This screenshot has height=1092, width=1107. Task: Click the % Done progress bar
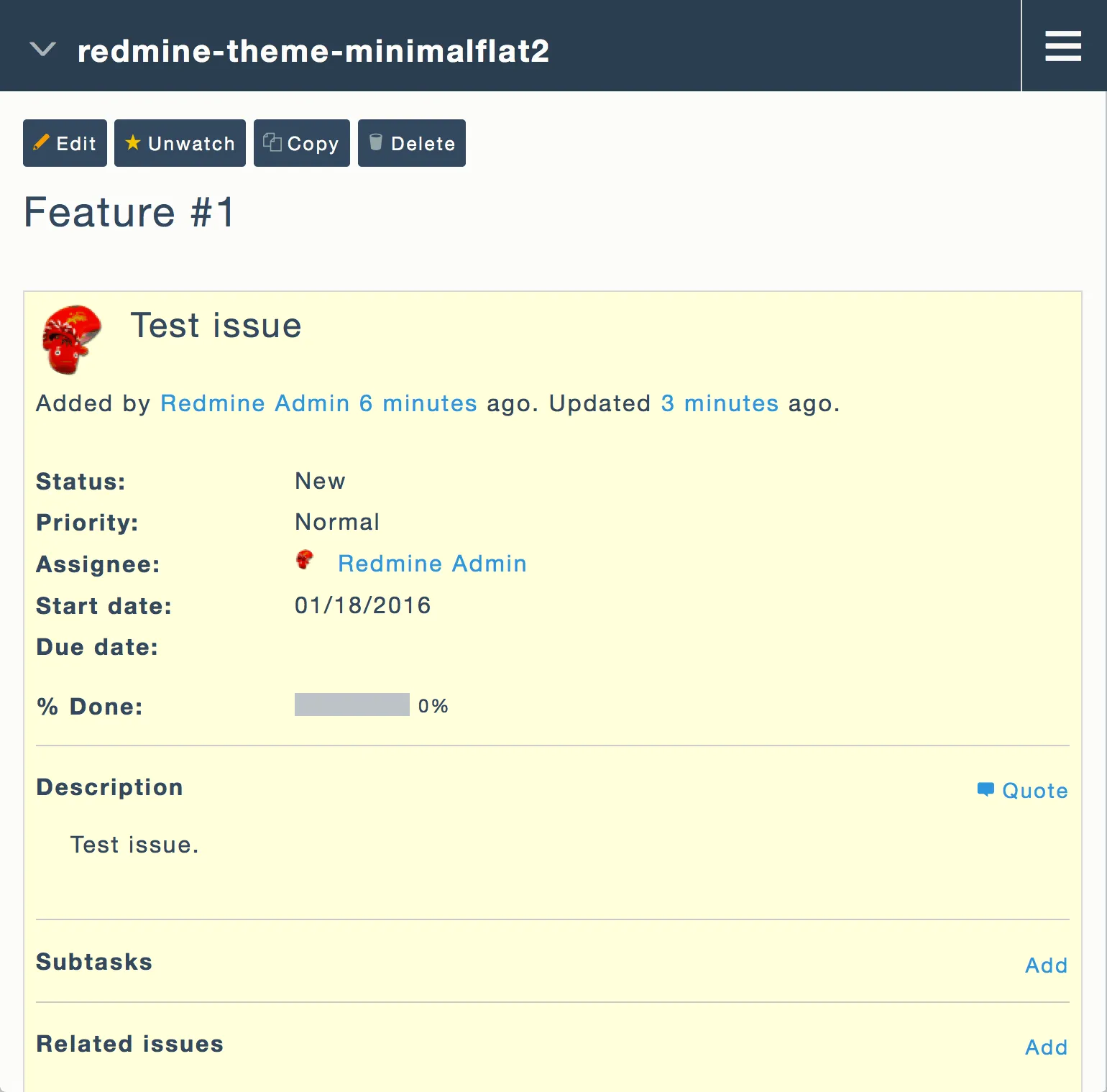352,705
